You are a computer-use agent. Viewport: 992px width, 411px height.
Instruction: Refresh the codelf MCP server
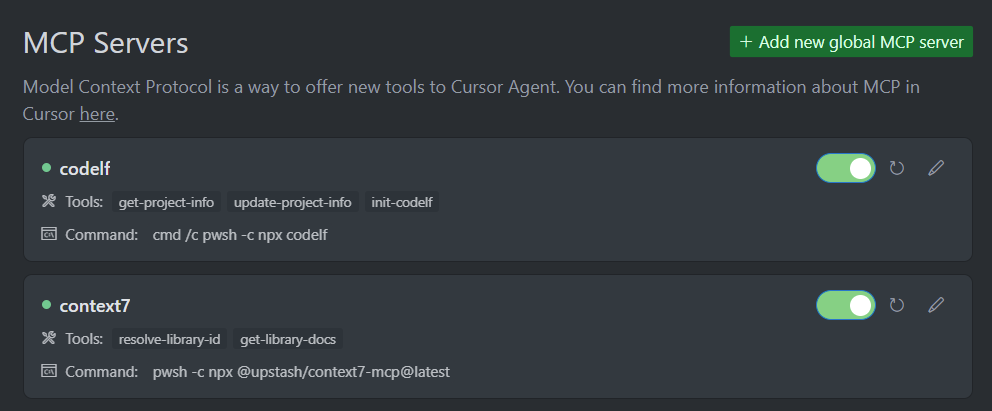click(x=896, y=168)
